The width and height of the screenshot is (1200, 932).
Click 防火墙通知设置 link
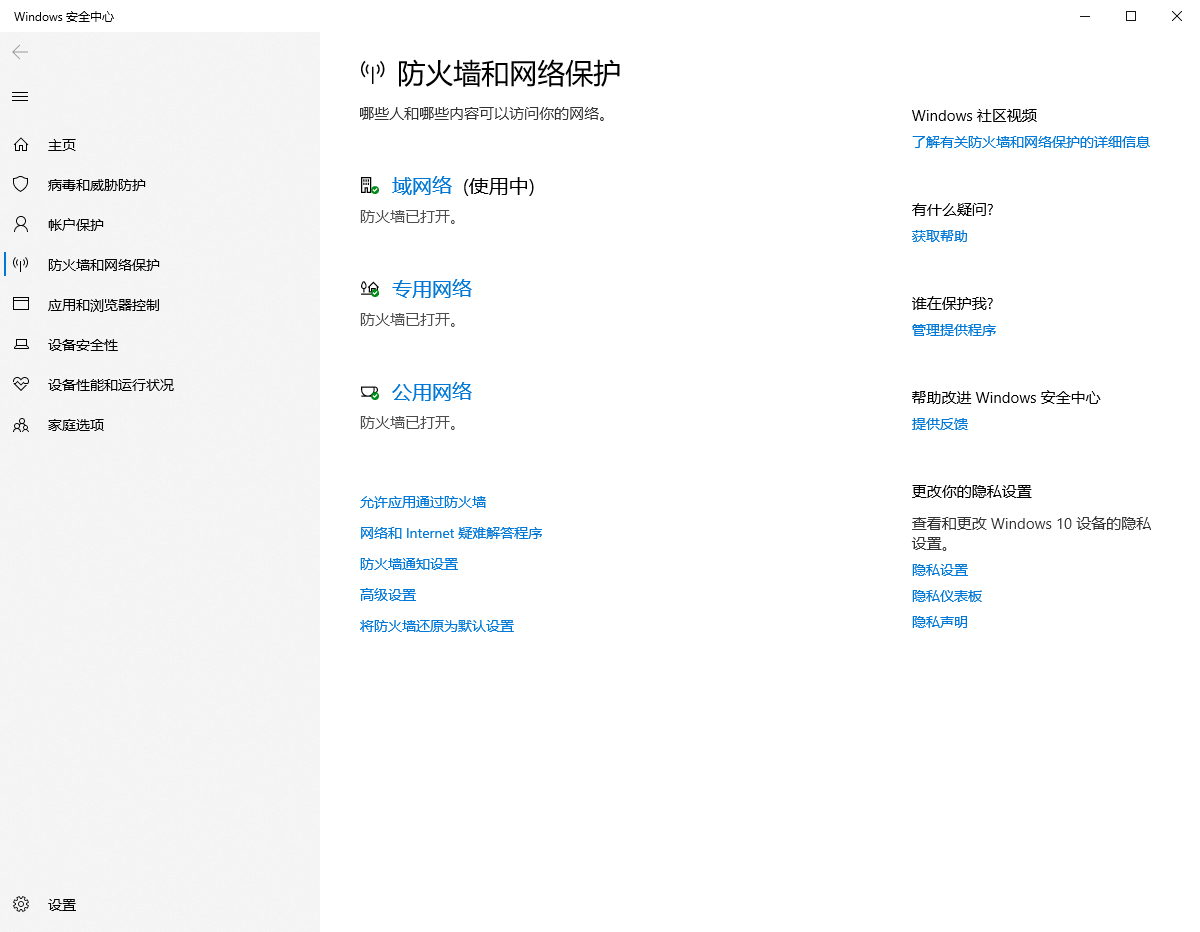(x=409, y=564)
